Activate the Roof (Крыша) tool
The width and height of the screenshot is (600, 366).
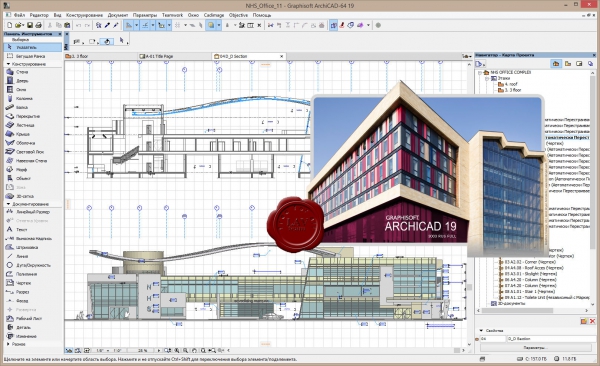[32, 134]
